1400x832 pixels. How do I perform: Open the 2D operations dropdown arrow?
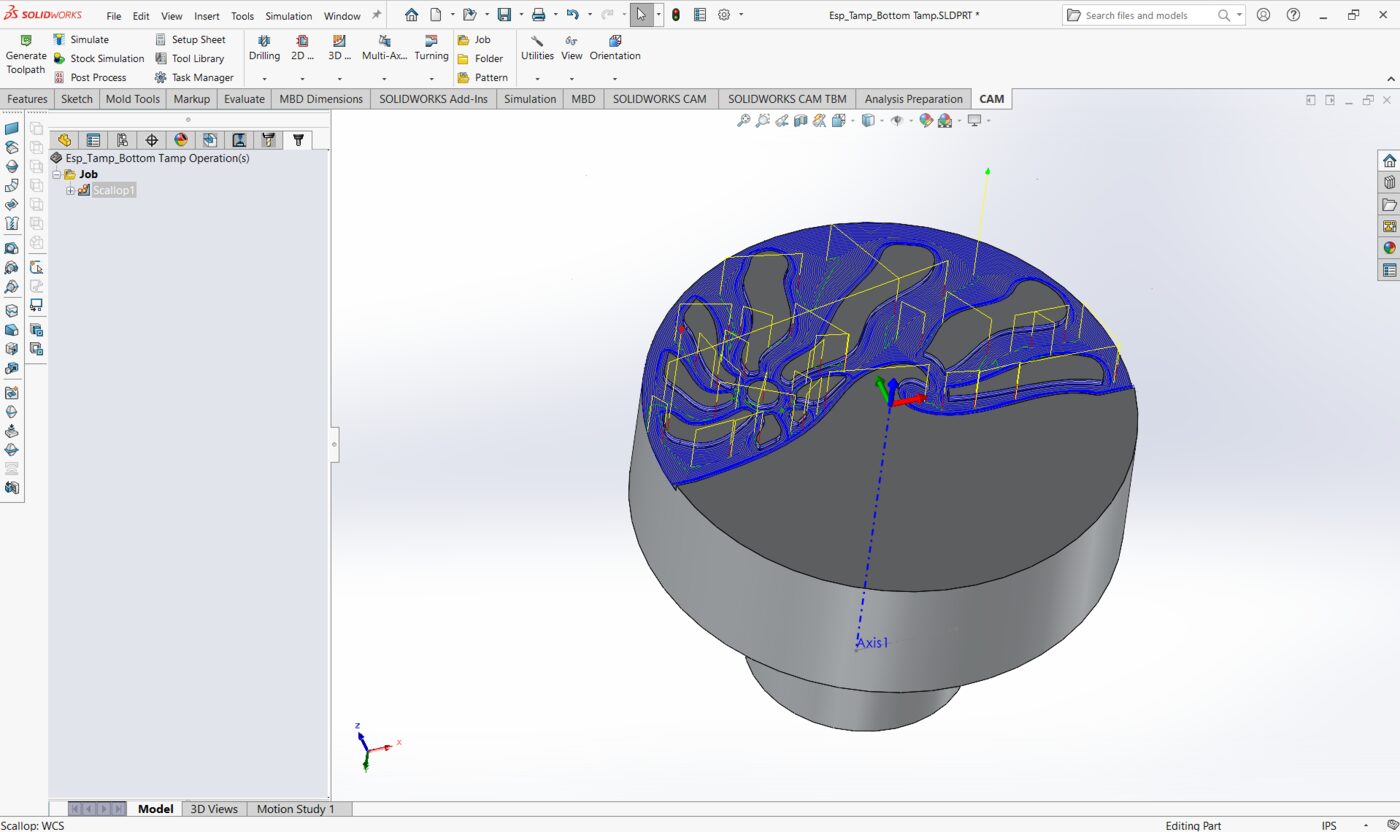302,78
